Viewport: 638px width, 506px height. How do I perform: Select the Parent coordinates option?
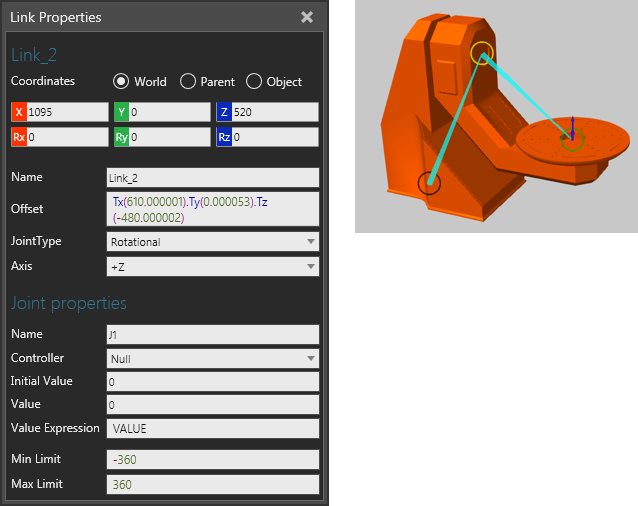click(x=188, y=81)
